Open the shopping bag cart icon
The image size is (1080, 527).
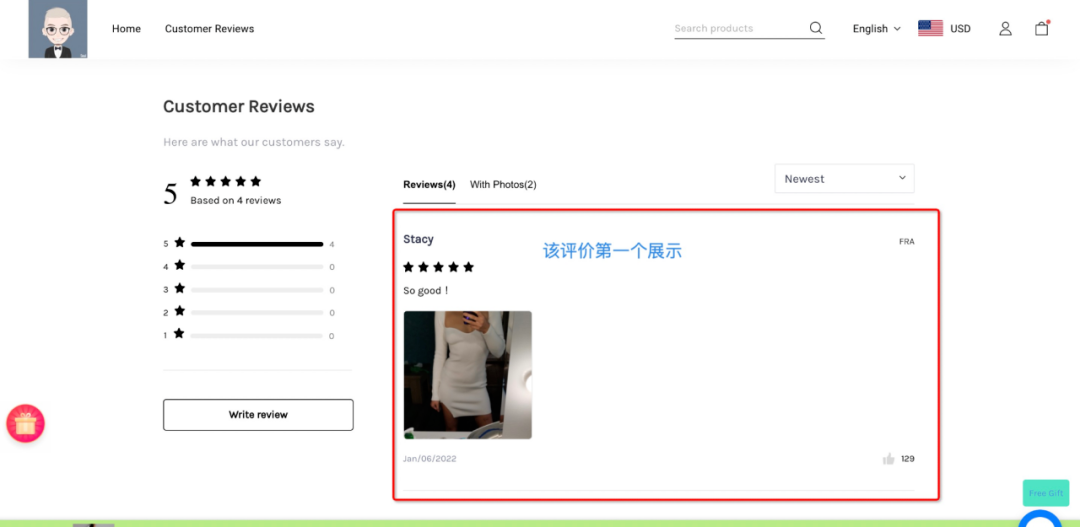coord(1041,28)
